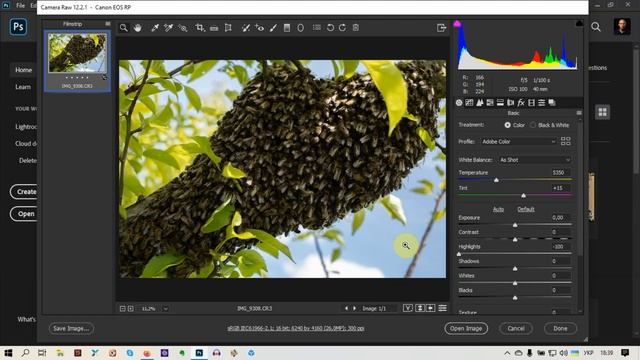This screenshot has height=360, width=640.
Task: Click the Auto tone link
Action: pos(498,209)
